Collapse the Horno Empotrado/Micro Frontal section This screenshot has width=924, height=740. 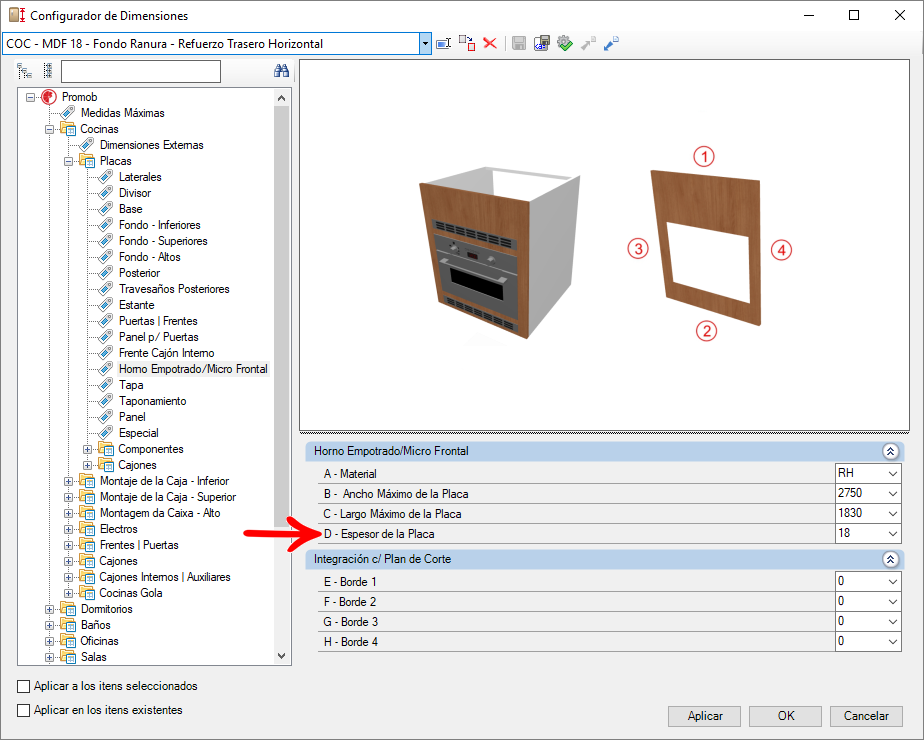click(x=890, y=451)
